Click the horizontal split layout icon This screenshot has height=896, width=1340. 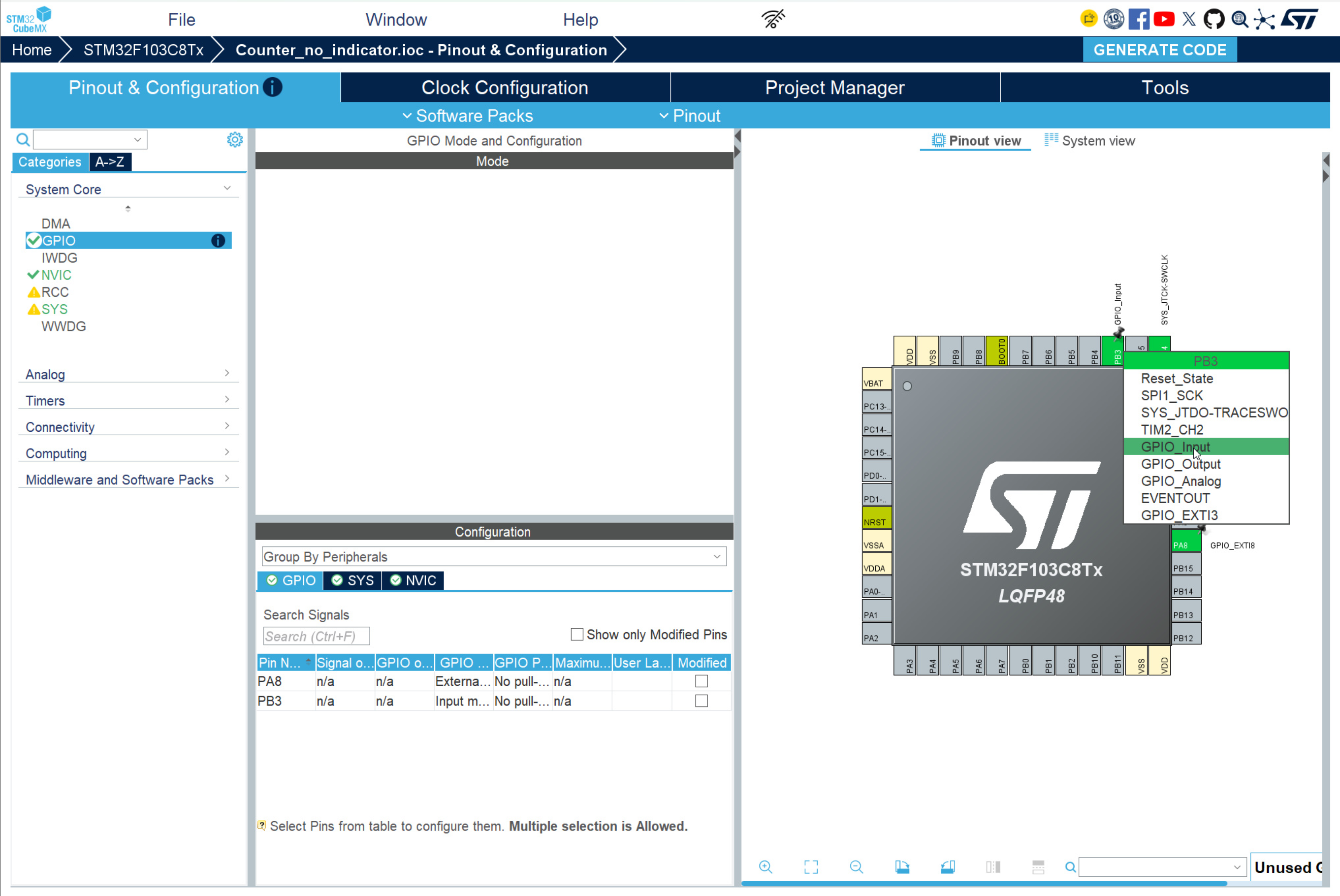(1038, 867)
